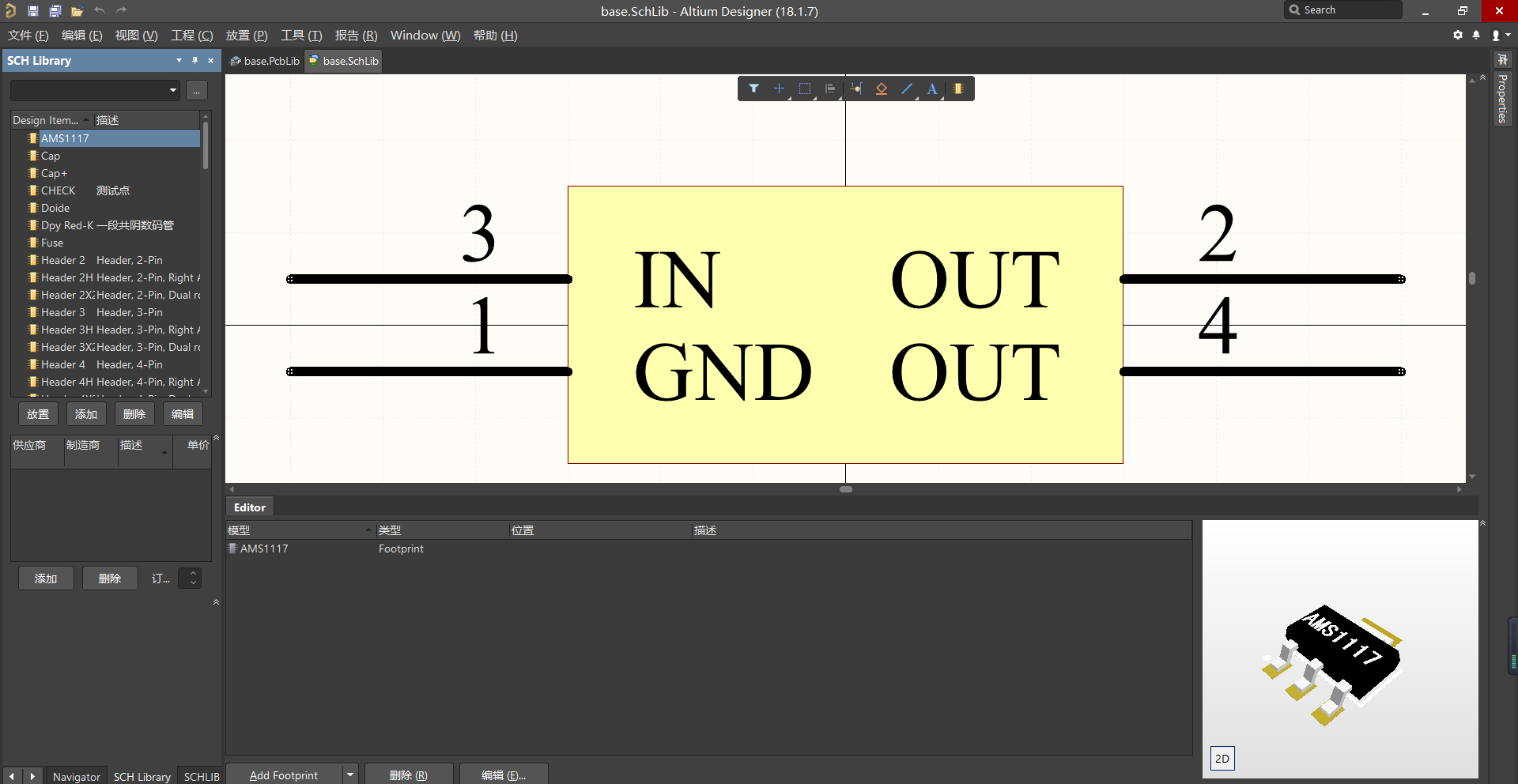
Task: Open the Navigator panel tab
Action: pos(77,776)
